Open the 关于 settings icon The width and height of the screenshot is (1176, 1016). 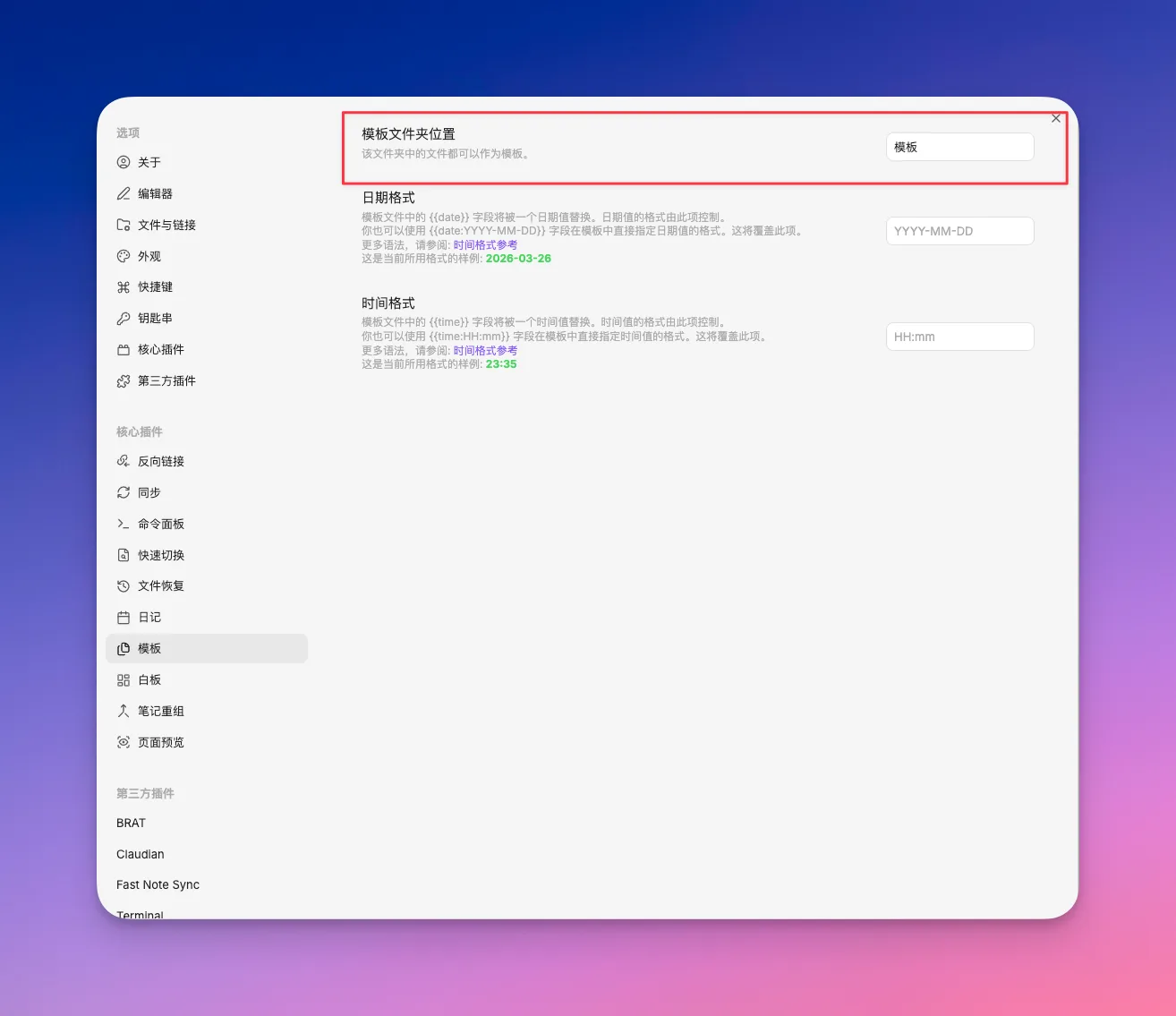pos(124,162)
